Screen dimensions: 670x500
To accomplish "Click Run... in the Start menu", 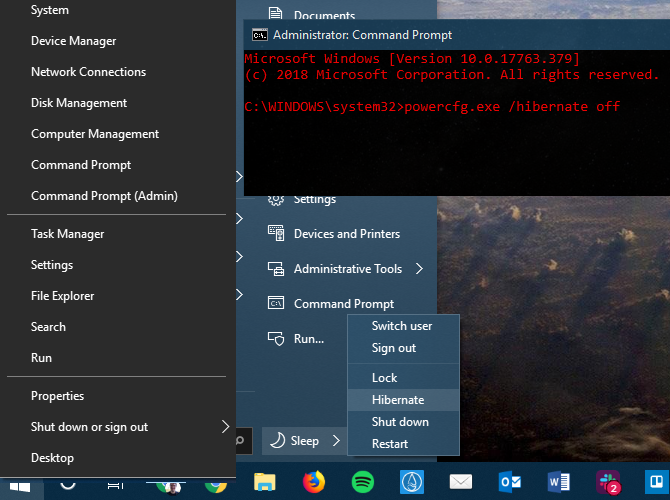I will pyautogui.click(x=308, y=339).
